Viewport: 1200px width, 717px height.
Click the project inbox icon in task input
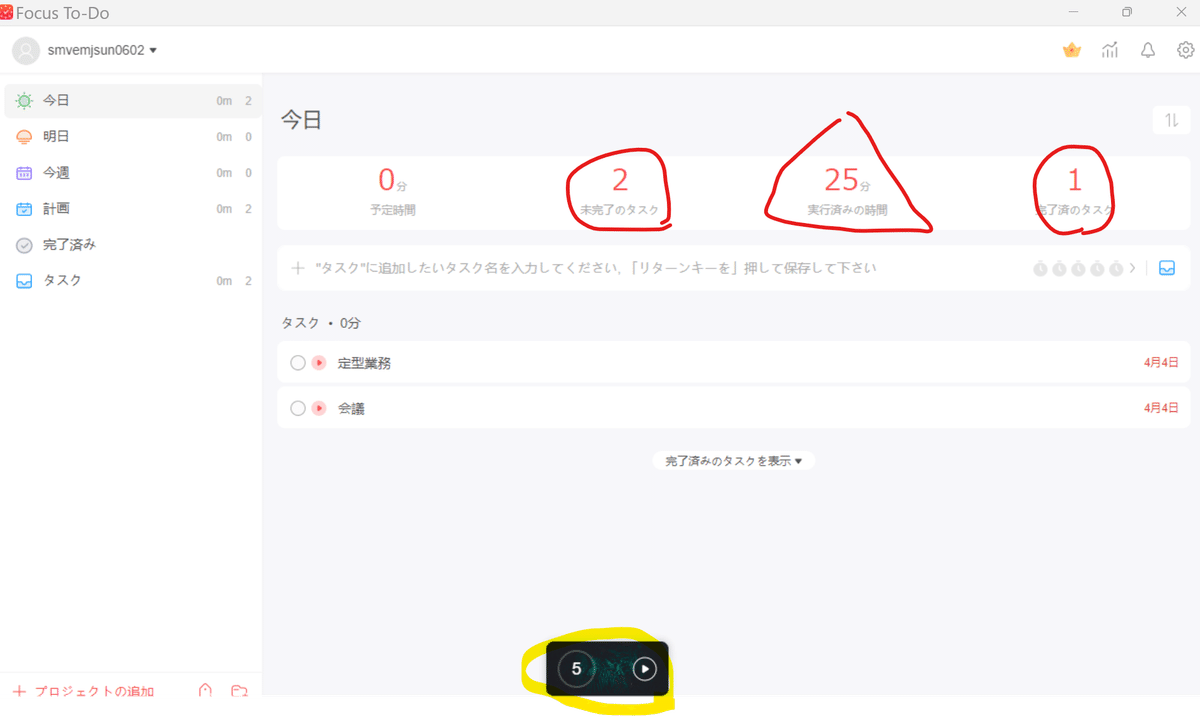tap(1167, 268)
